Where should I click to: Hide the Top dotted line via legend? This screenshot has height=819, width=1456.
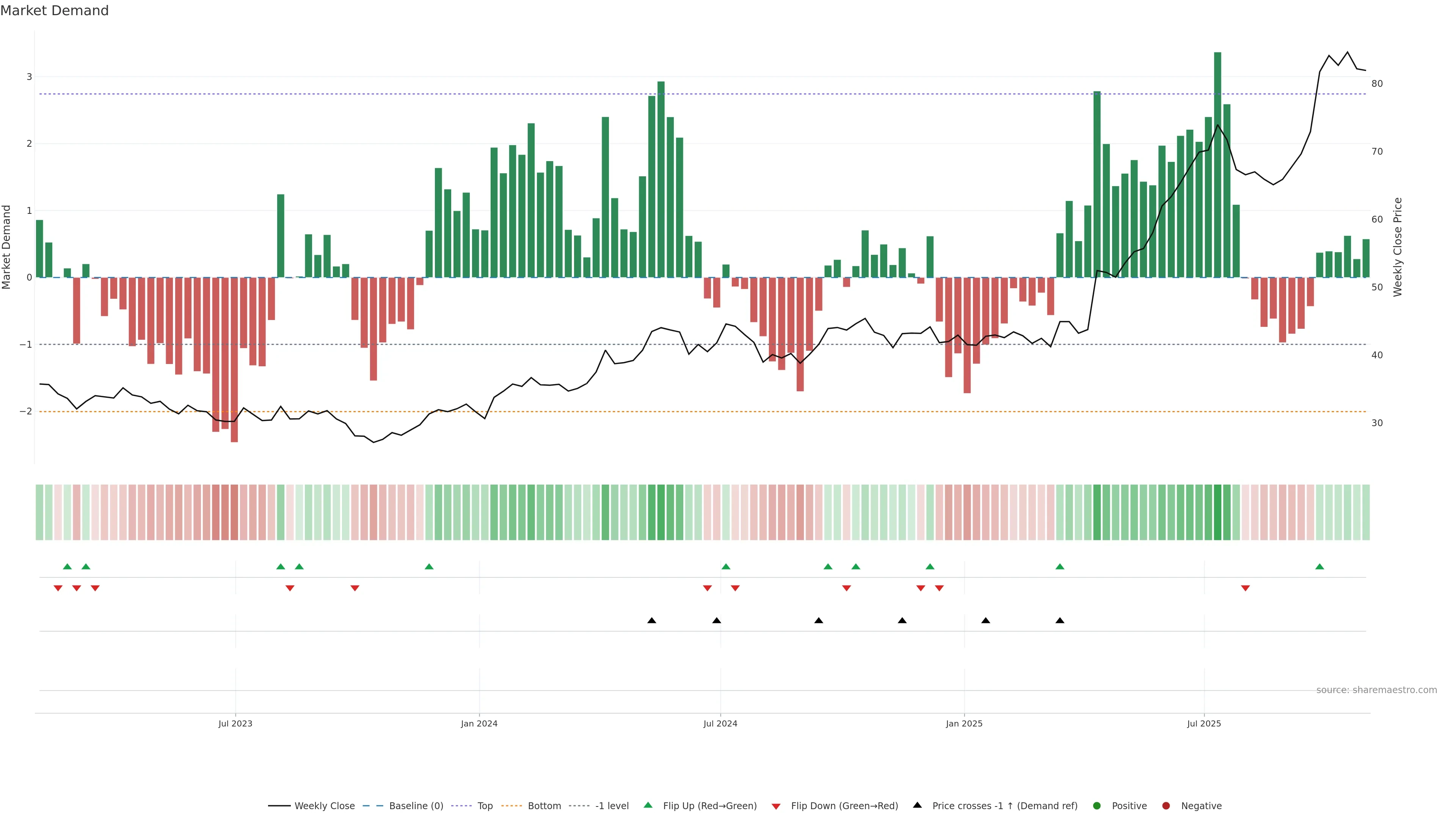485,806
